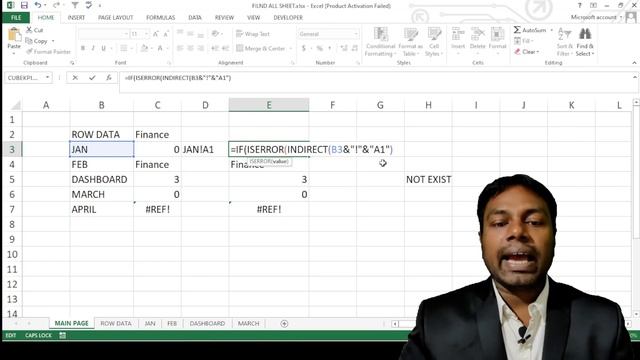Open the DASHBOARD sheet tab
640x360 pixels.
point(207,323)
